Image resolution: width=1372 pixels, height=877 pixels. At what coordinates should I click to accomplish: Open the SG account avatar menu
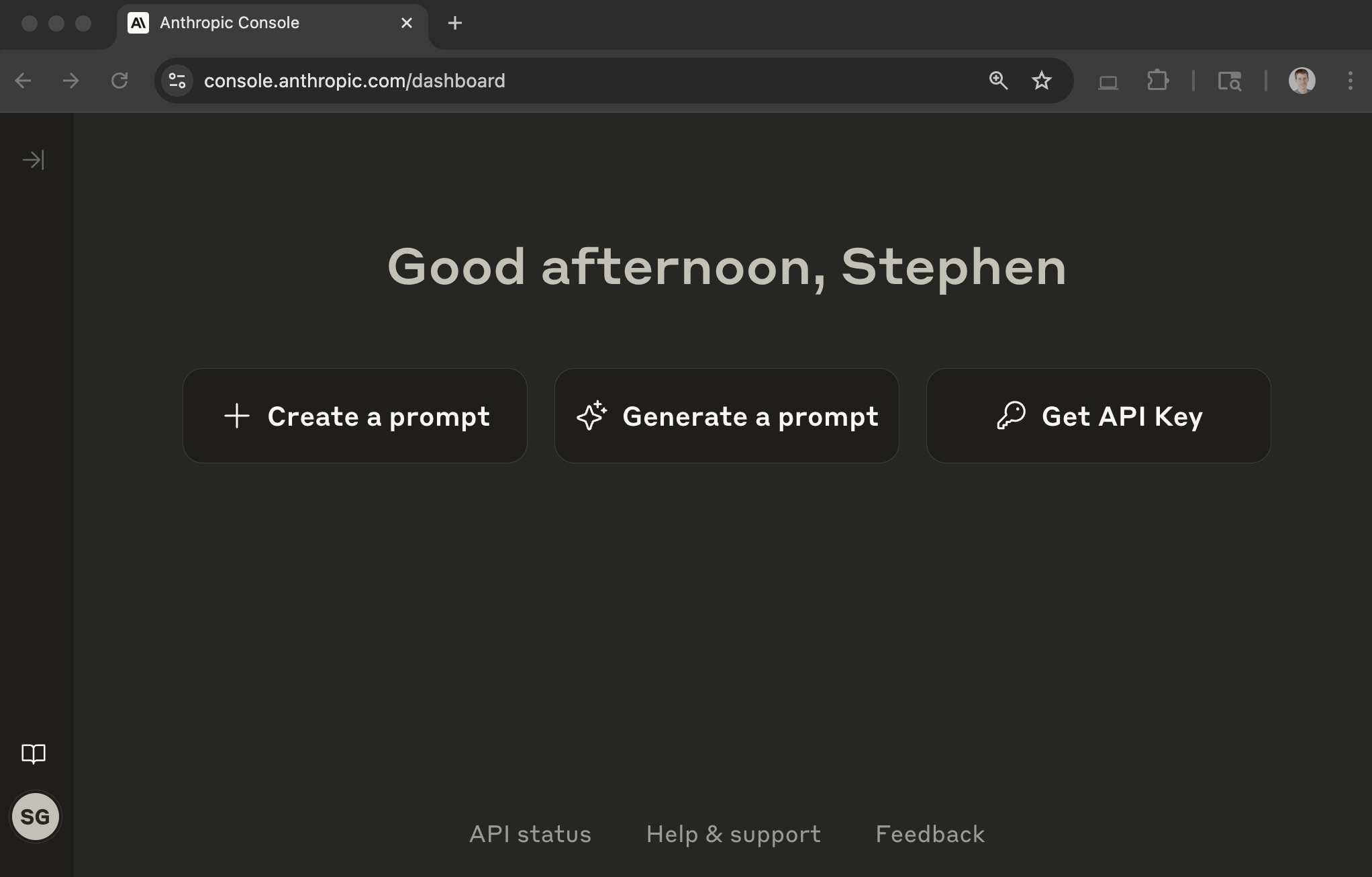click(x=36, y=817)
